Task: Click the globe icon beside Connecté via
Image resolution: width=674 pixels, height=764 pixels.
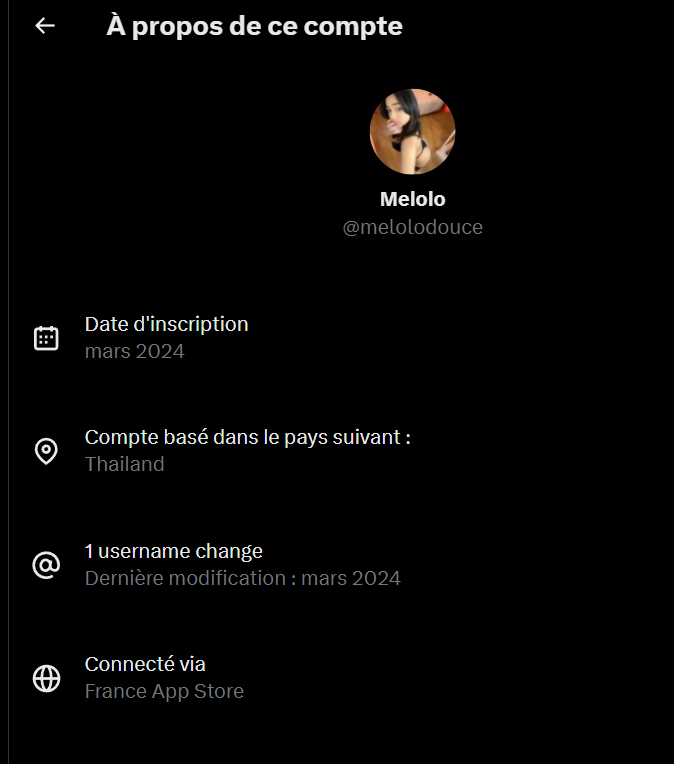Action: click(x=46, y=678)
